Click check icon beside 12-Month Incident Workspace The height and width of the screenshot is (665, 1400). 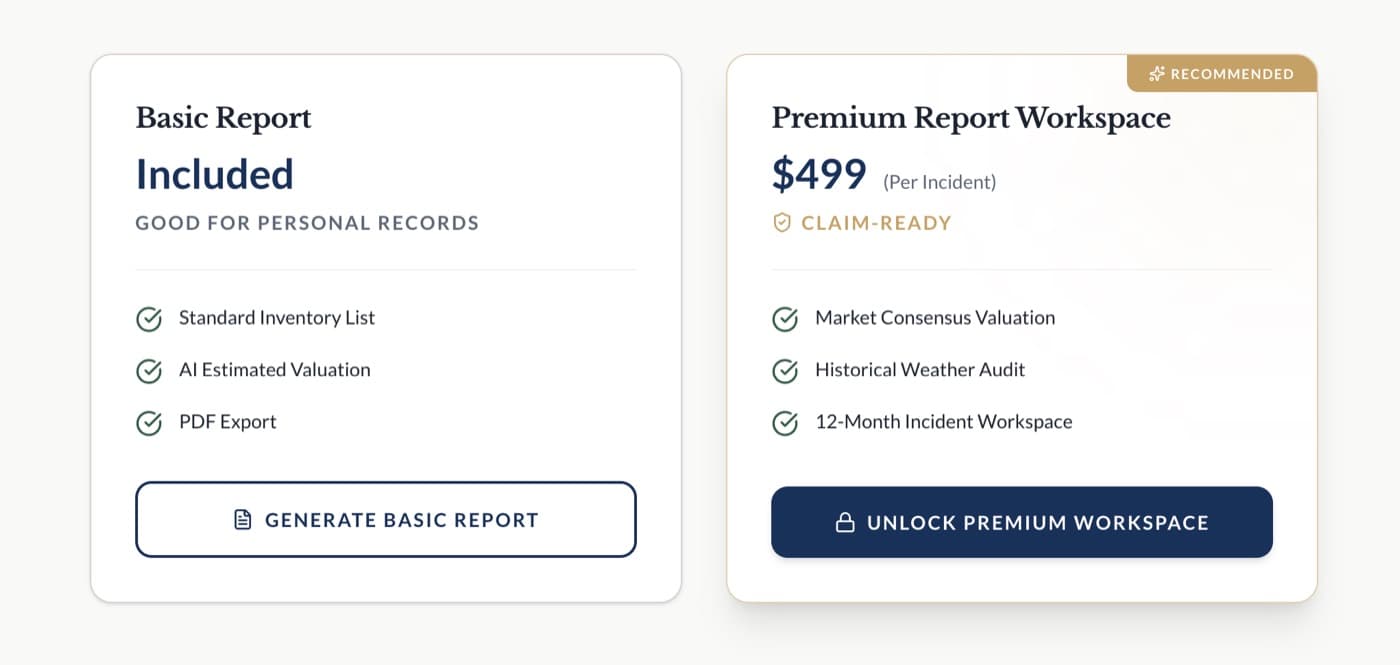[785, 423]
